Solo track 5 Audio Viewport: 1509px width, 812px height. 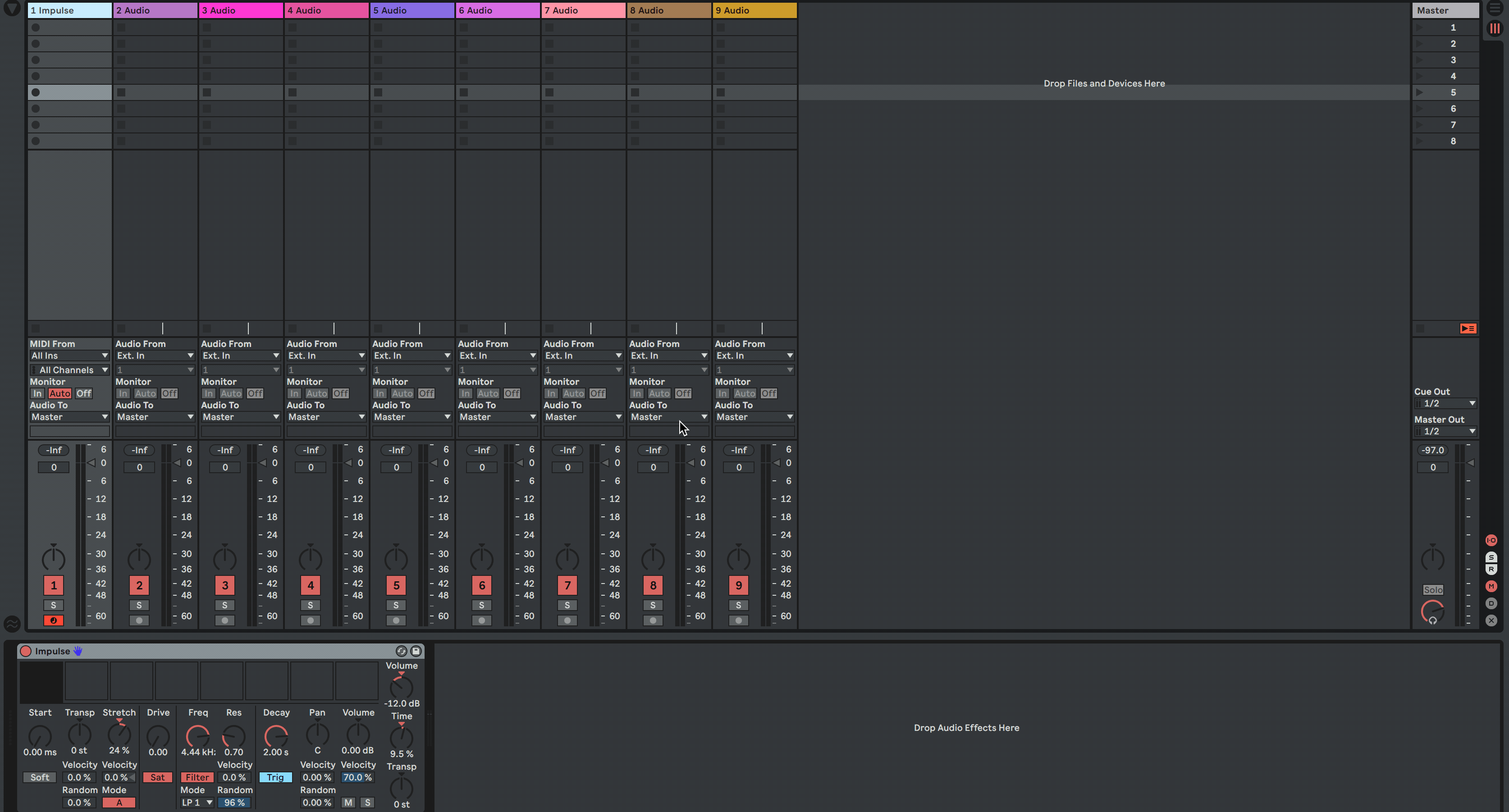click(396, 605)
